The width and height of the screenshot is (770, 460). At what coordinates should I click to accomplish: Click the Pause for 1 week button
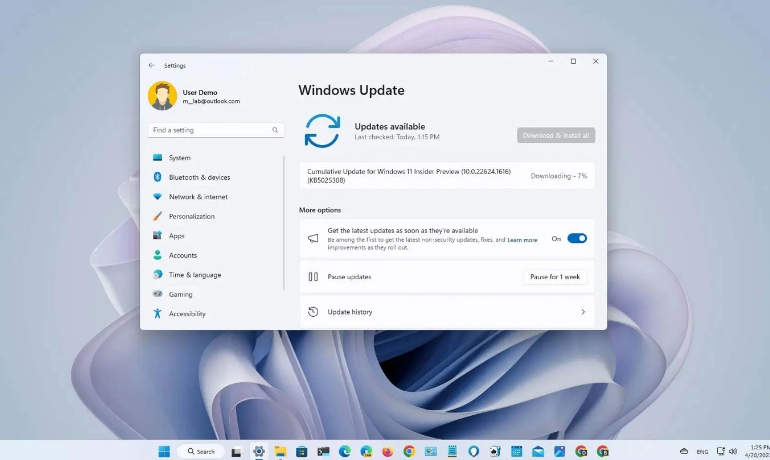click(x=555, y=277)
